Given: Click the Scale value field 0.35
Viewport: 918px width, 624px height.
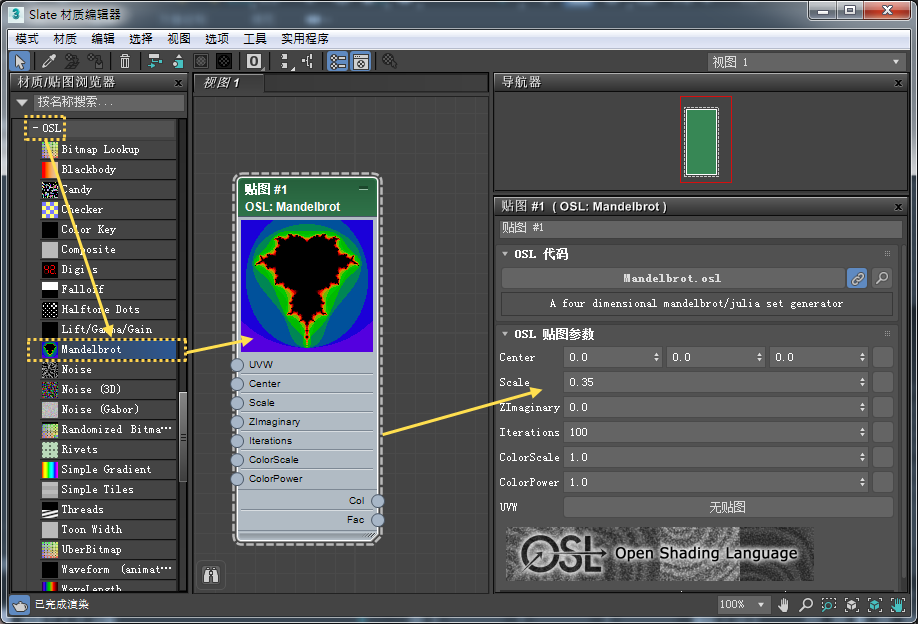Looking at the screenshot, I should (x=711, y=382).
